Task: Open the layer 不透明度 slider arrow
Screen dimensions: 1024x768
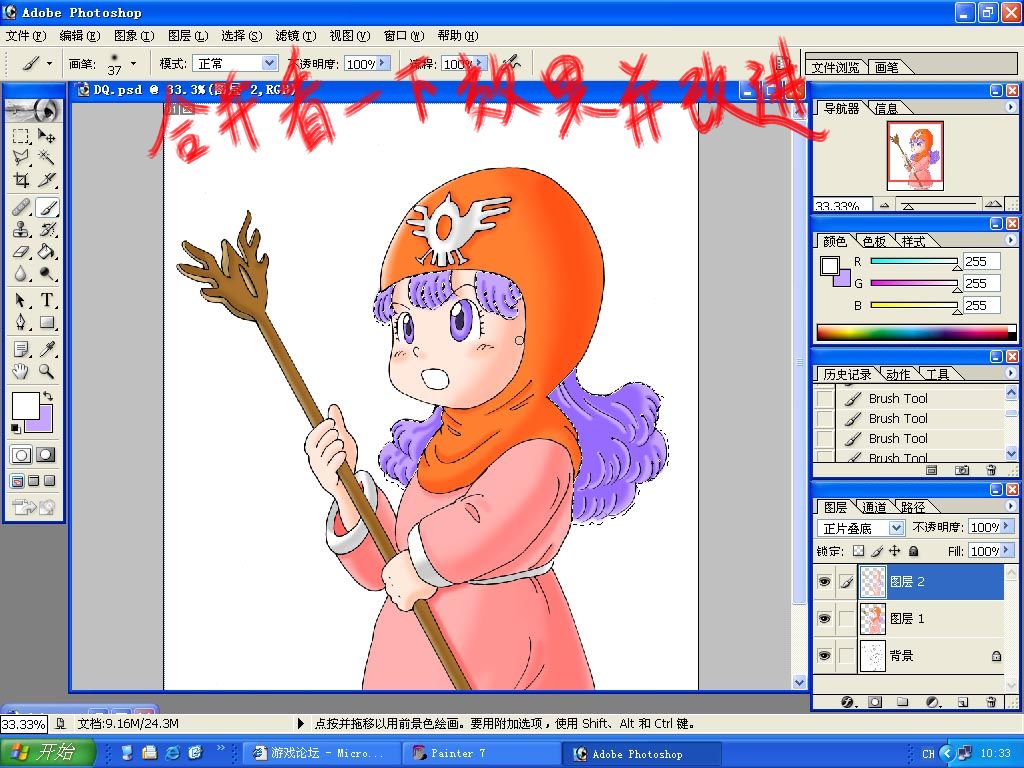Action: [1007, 526]
